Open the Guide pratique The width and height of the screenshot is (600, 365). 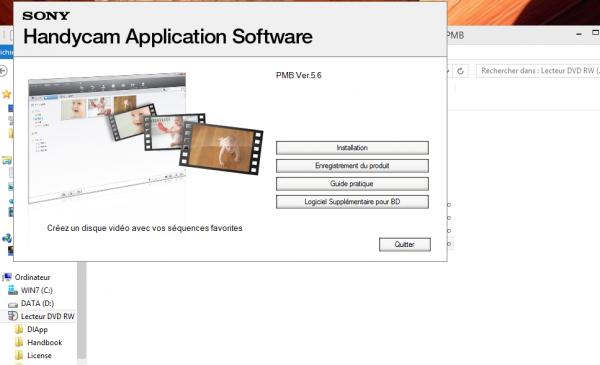pos(352,184)
